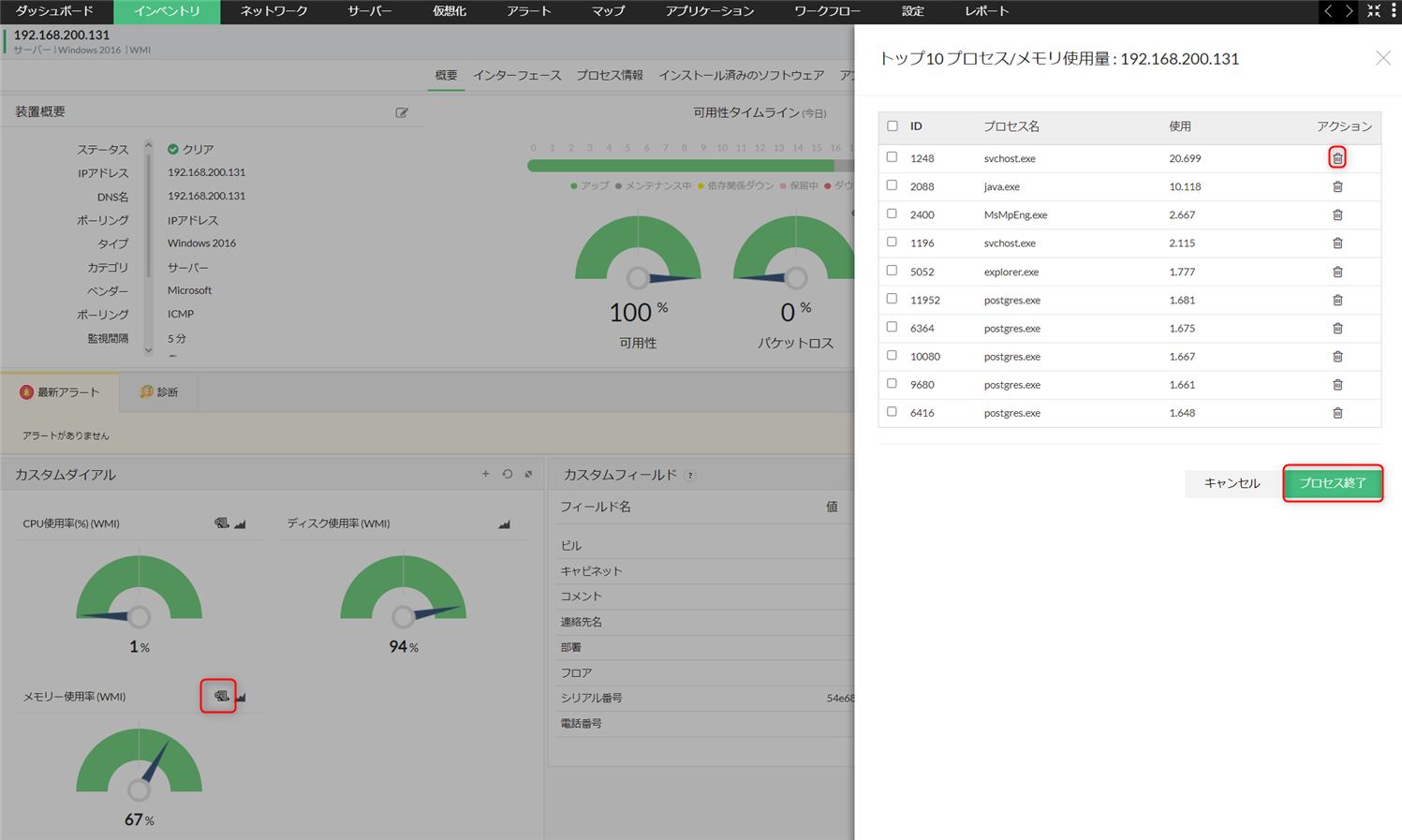The image size is (1402, 840).
Task: Click edit icon in 装置概要 panel
Action: pos(402,112)
